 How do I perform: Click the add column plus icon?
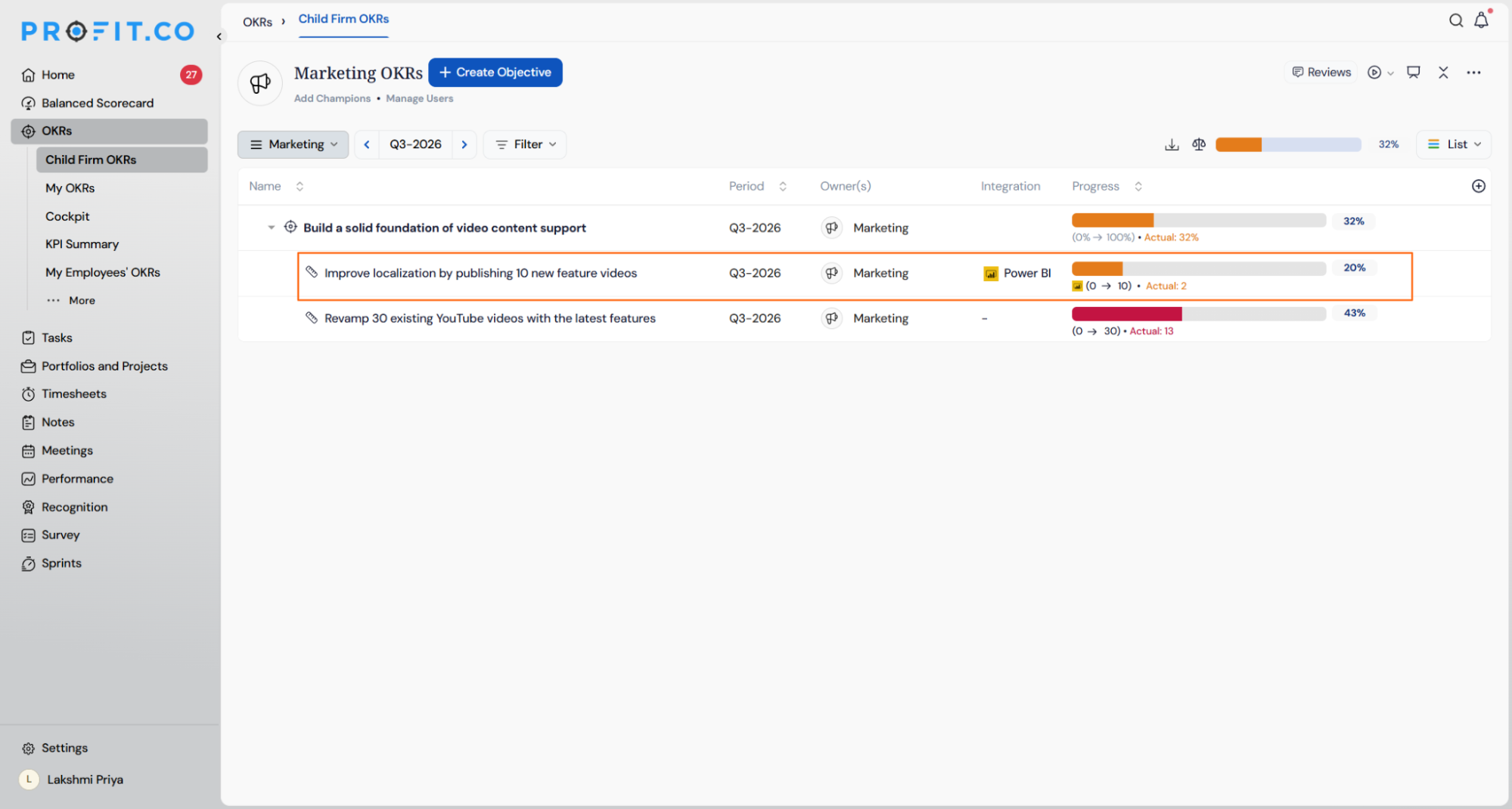(1479, 186)
